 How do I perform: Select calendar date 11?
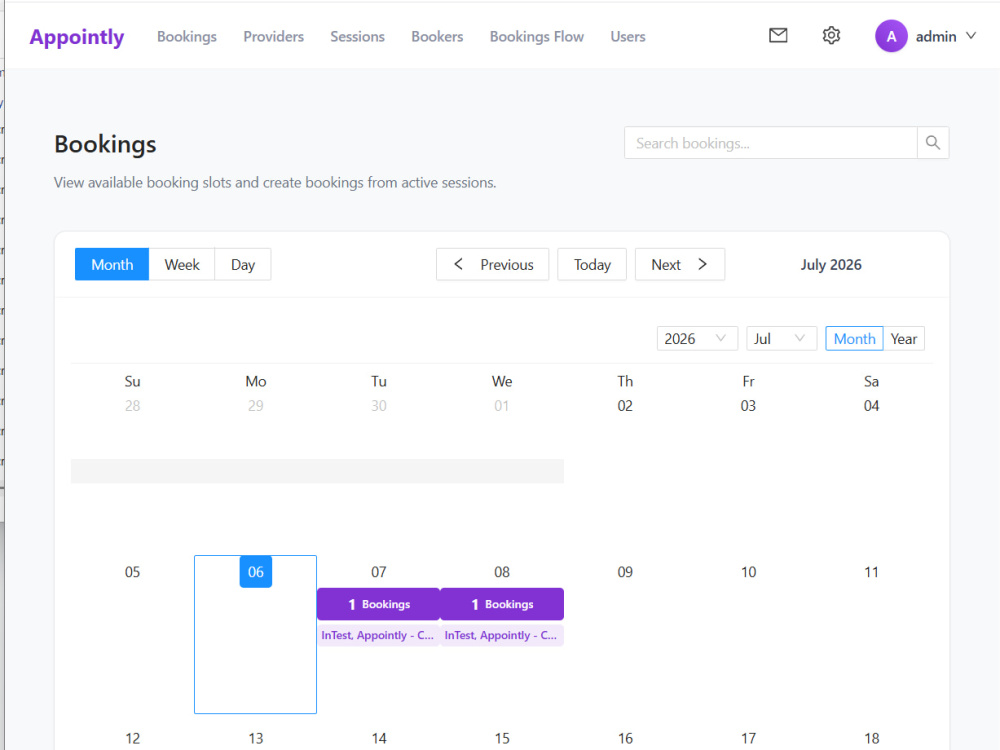click(x=871, y=572)
